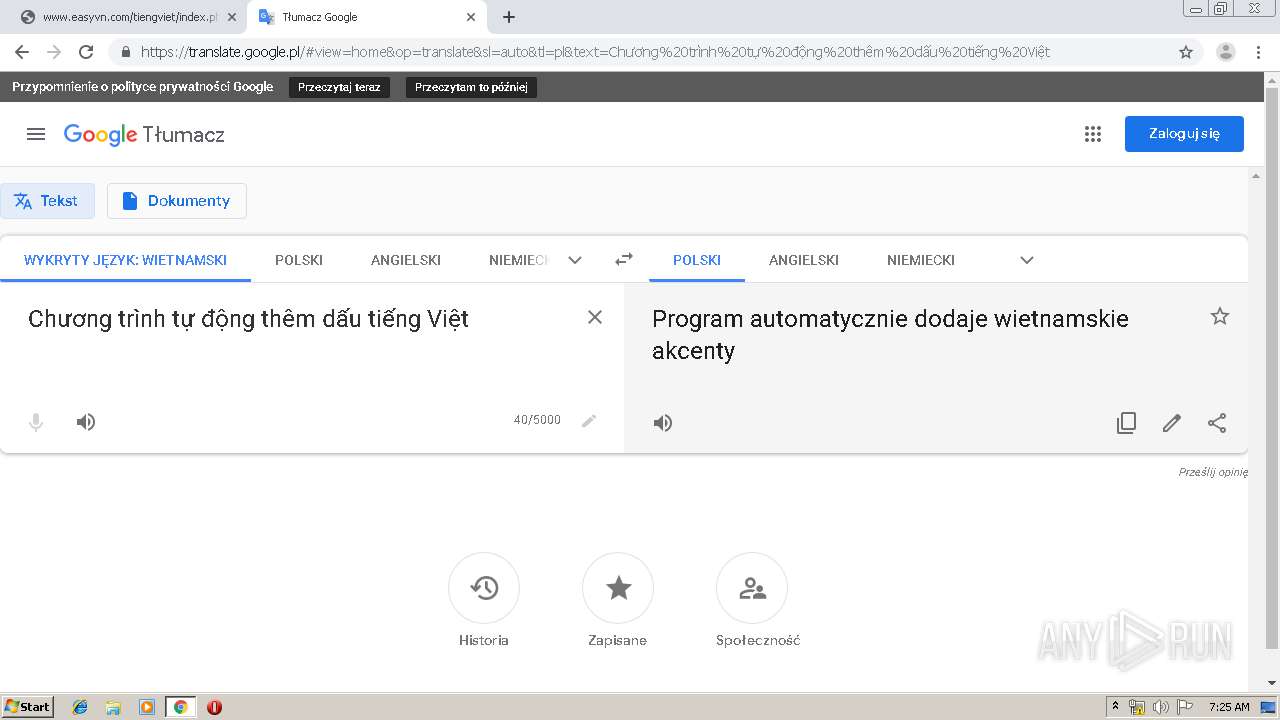Open Chrome's three-dot menu
This screenshot has height=720, width=1280.
(1258, 52)
